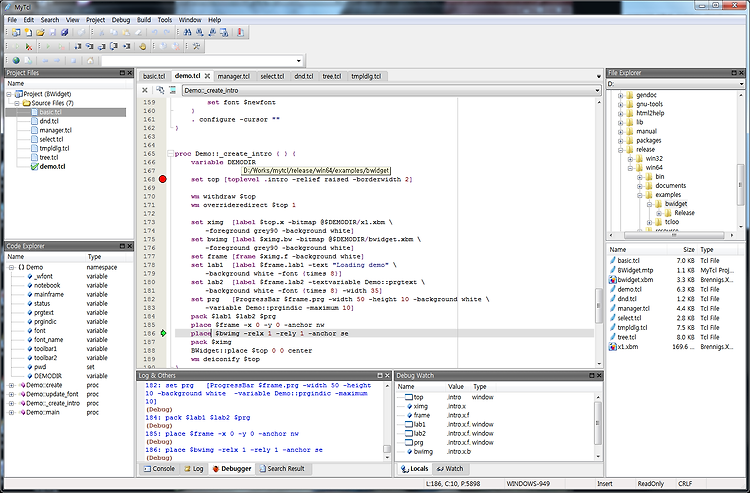The width and height of the screenshot is (750, 493).
Task: Open the Debug menu
Action: click(121, 20)
